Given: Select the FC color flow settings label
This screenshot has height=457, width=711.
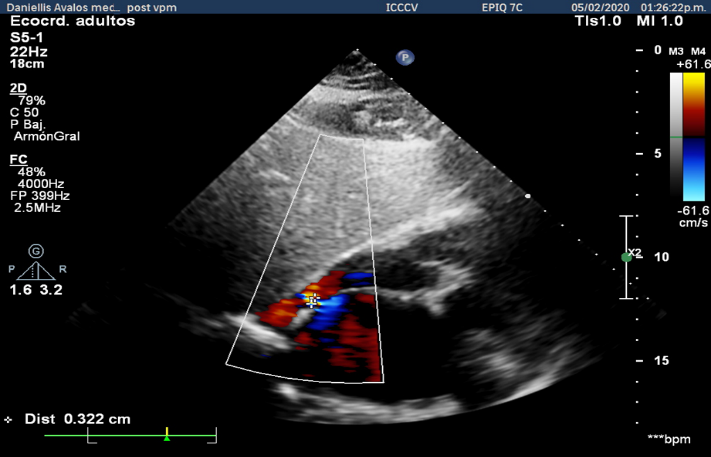Looking at the screenshot, I should click(18, 159).
